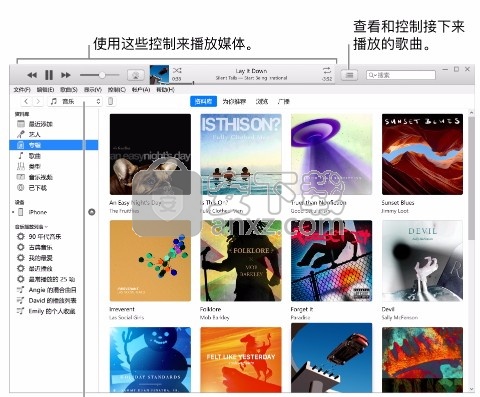Collapse the 音乐播放列表 section header
This screenshot has width=480, height=397.
pyautogui.click(x=31, y=227)
